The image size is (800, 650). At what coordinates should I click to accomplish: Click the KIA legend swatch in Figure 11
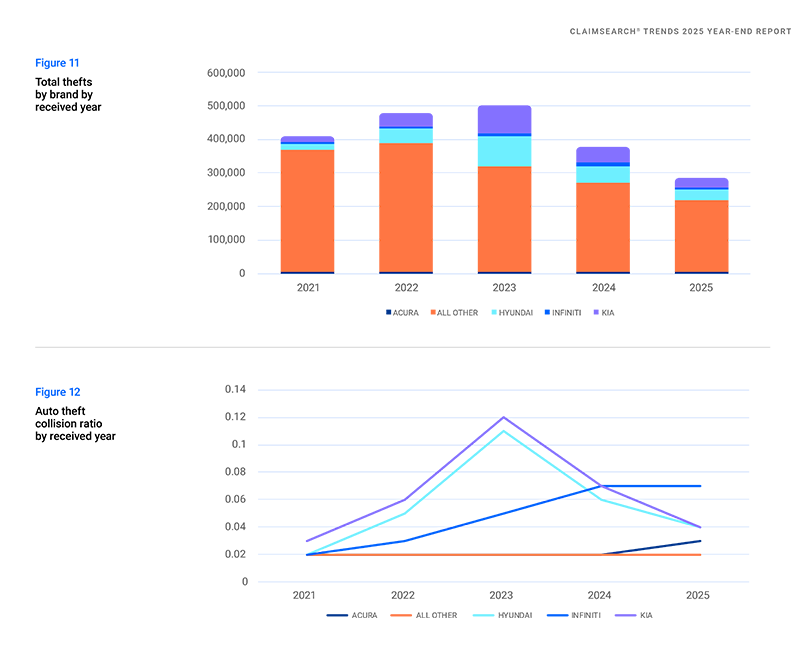click(x=596, y=312)
